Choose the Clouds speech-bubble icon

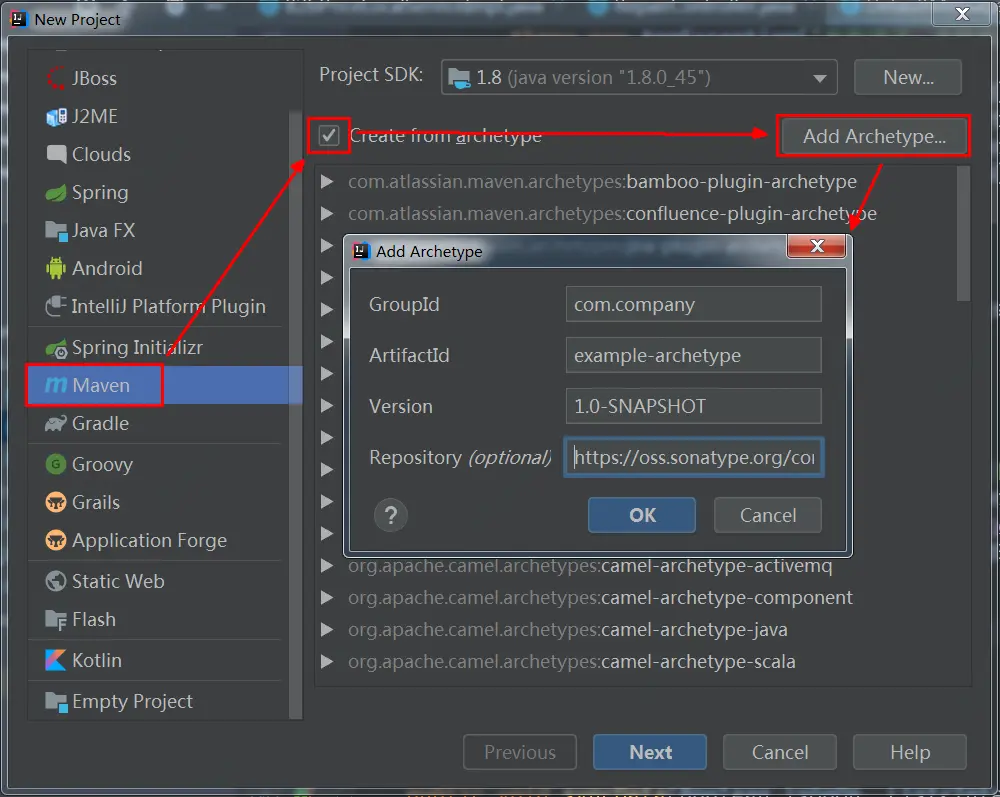(55, 154)
